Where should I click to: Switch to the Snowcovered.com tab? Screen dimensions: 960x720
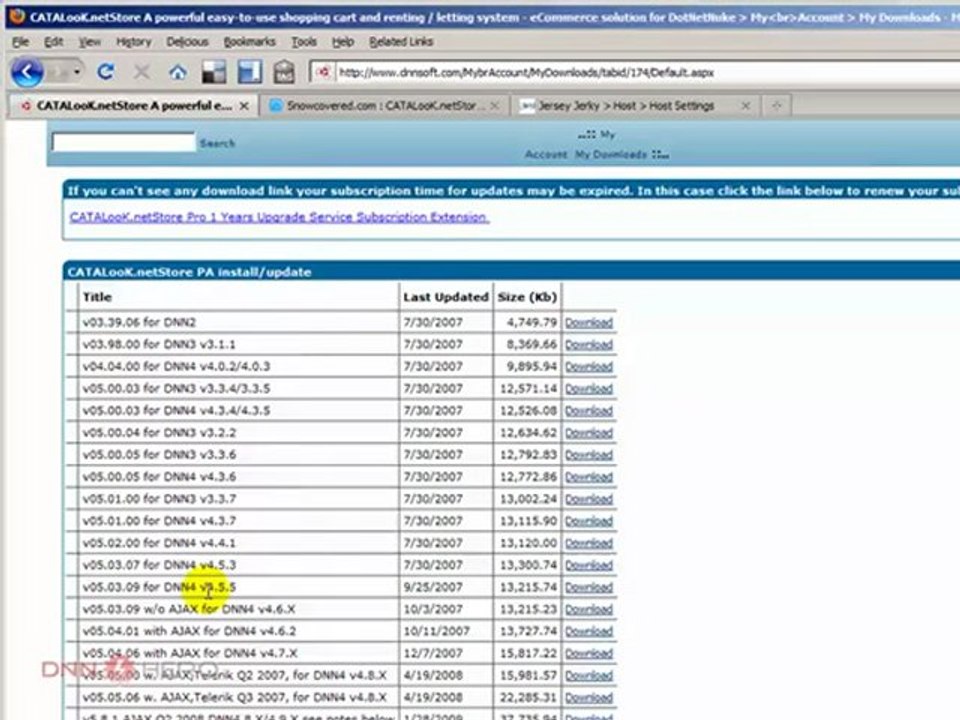(x=384, y=106)
